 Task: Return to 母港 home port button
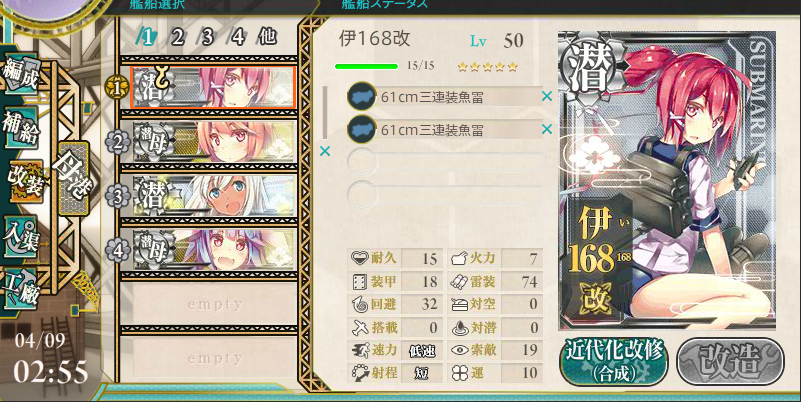tap(74, 178)
